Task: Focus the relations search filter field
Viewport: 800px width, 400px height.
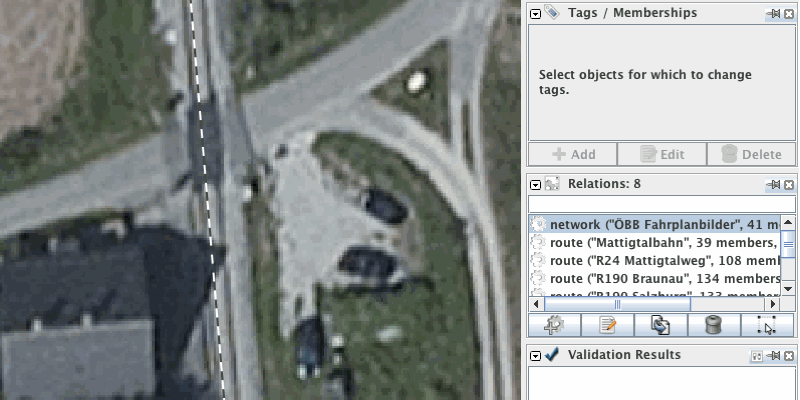Action: click(x=662, y=204)
